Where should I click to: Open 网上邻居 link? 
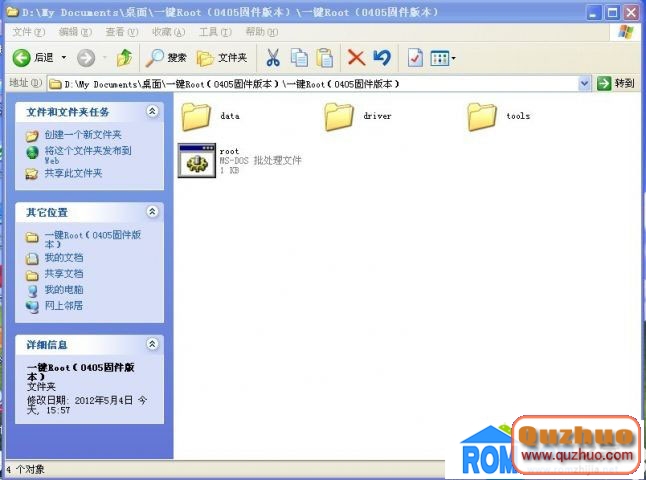pos(63,306)
